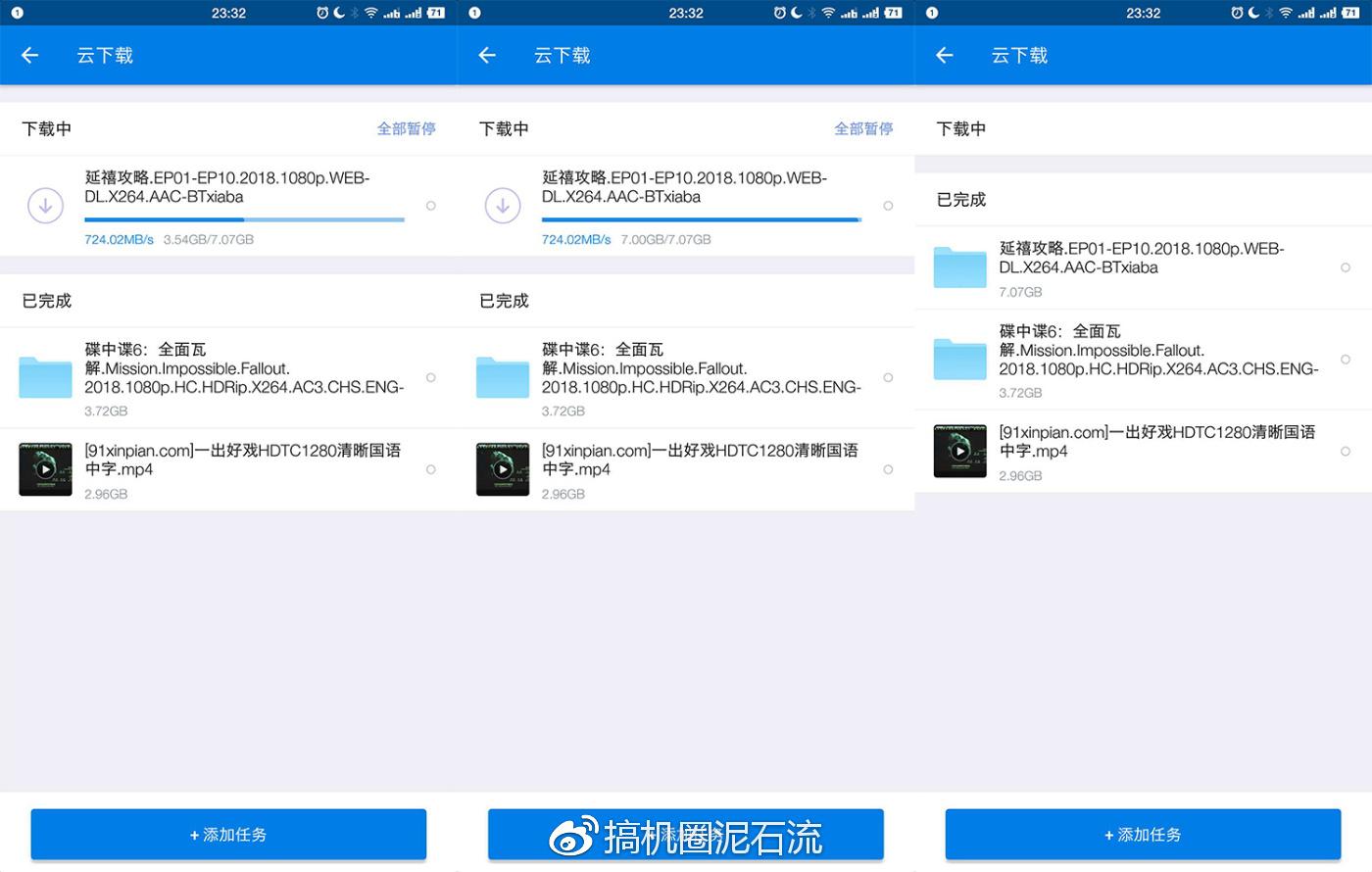Tap the Wi-Fi status icon in the middle screenshot
This screenshot has height=872, width=1372.
[x=828, y=13]
